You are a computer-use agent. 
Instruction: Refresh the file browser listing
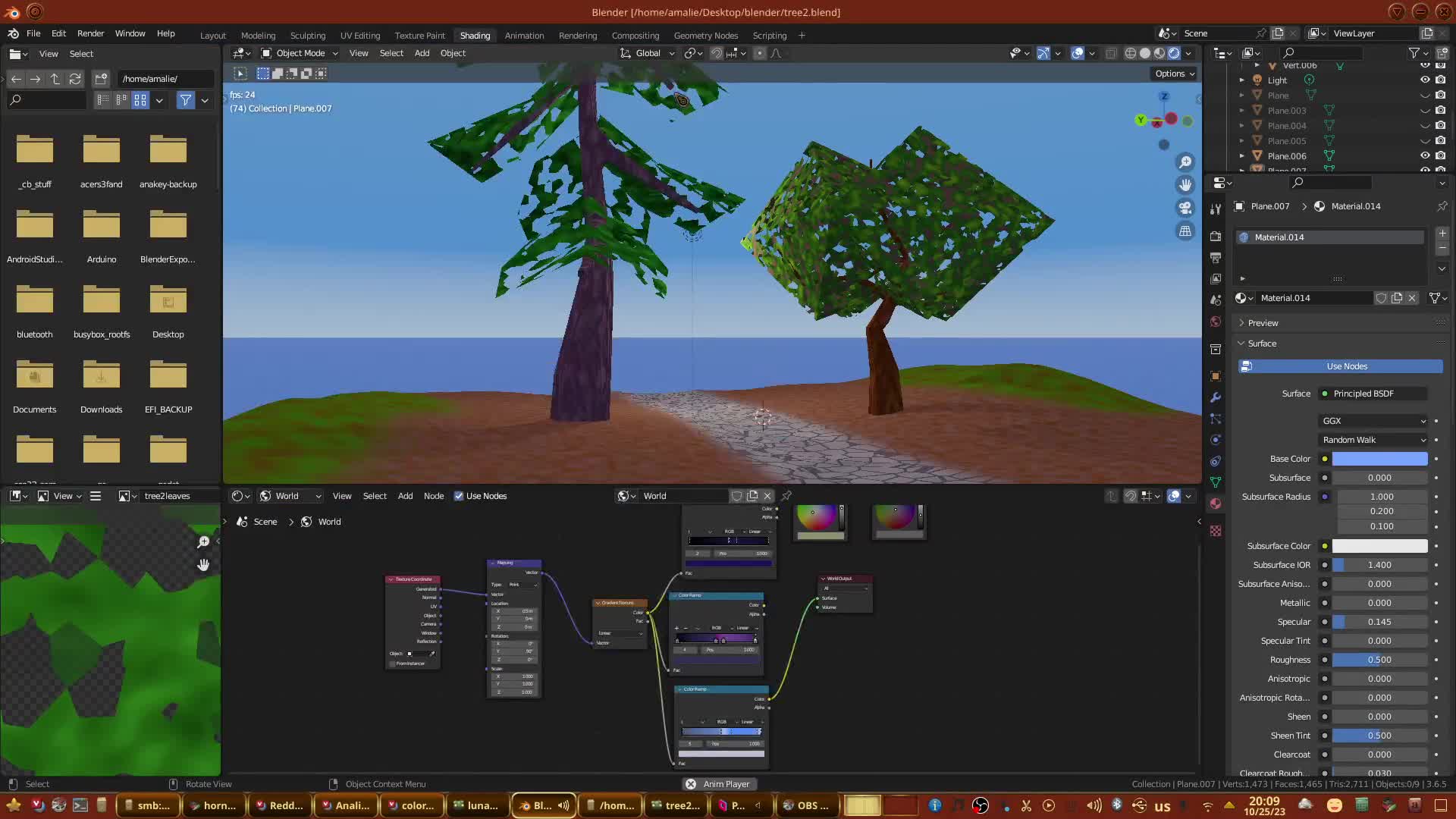(75, 79)
